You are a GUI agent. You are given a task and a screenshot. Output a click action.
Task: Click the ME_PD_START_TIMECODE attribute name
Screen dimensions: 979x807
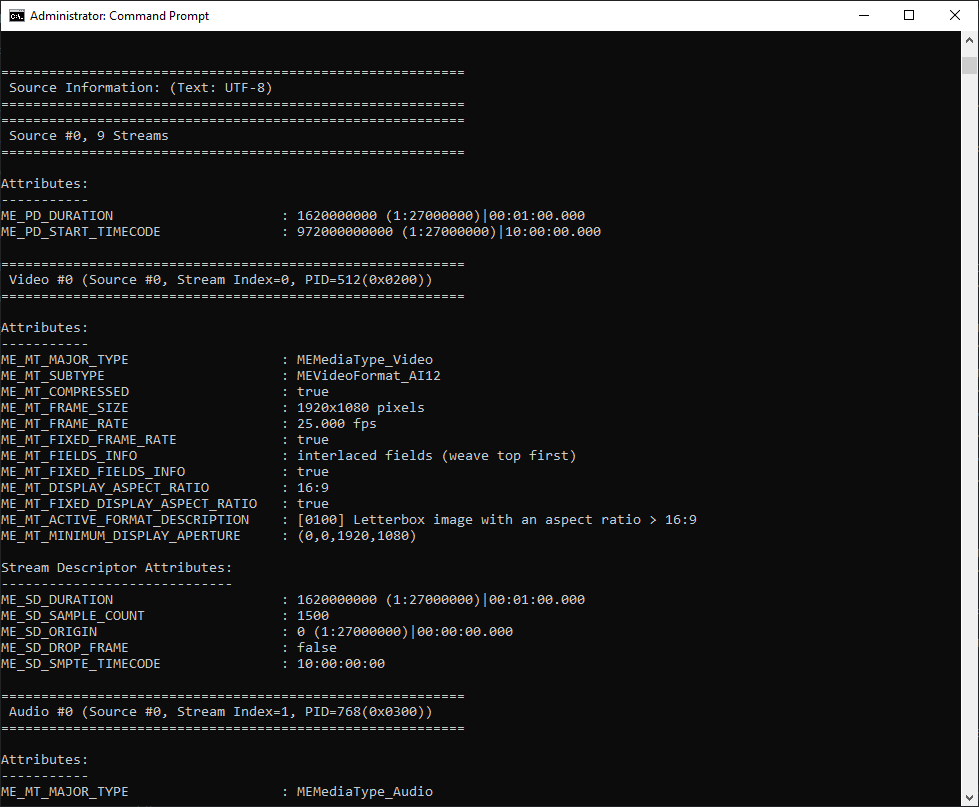click(x=81, y=232)
